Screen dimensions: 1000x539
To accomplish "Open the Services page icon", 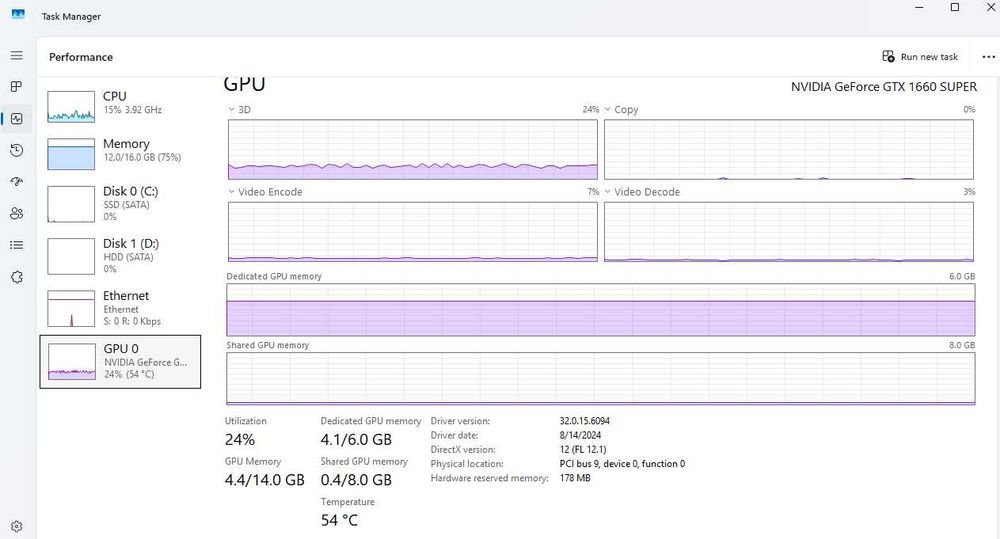I will coord(16,277).
